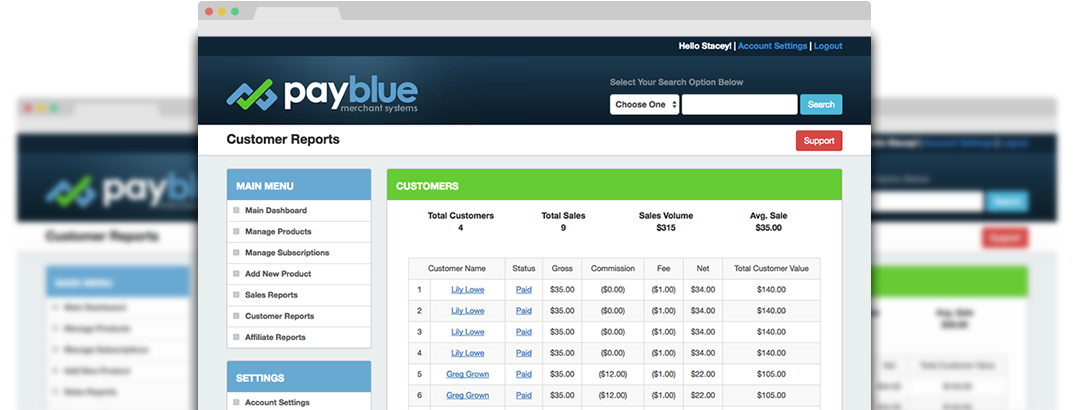This screenshot has height=410, width=1075.
Task: Click the Paid status link in row 3
Action: [524, 333]
